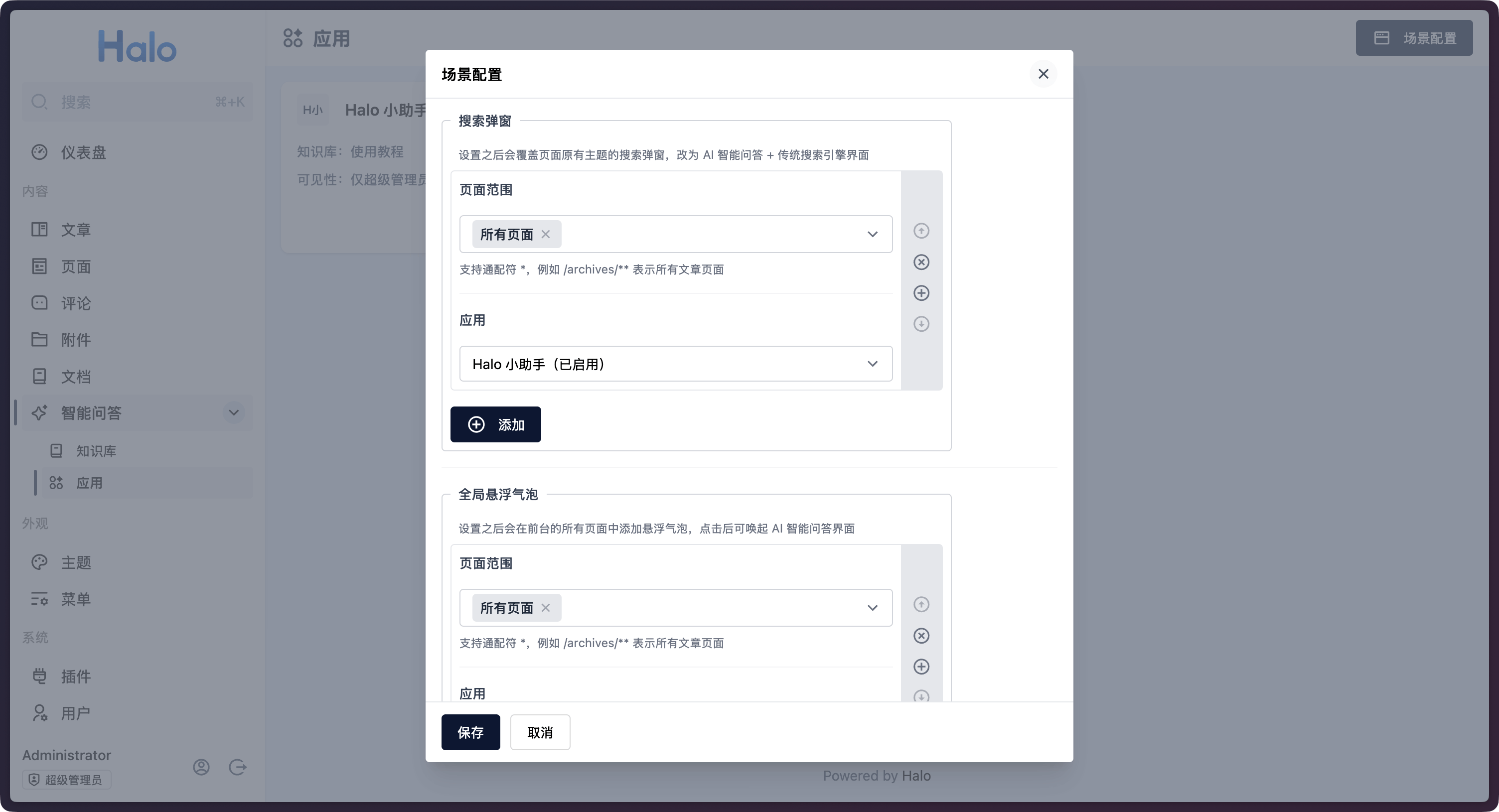Open 用户 in sidebar

(138, 713)
